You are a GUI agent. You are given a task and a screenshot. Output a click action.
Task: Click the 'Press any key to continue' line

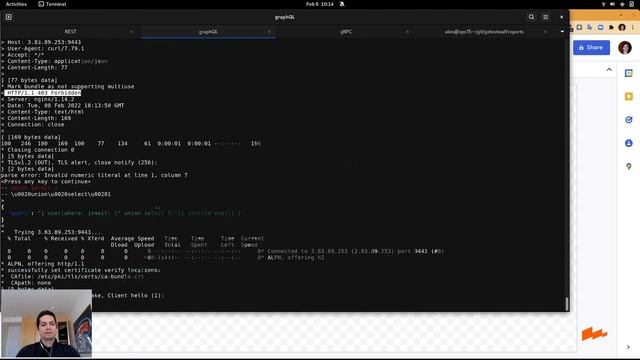click(x=46, y=181)
